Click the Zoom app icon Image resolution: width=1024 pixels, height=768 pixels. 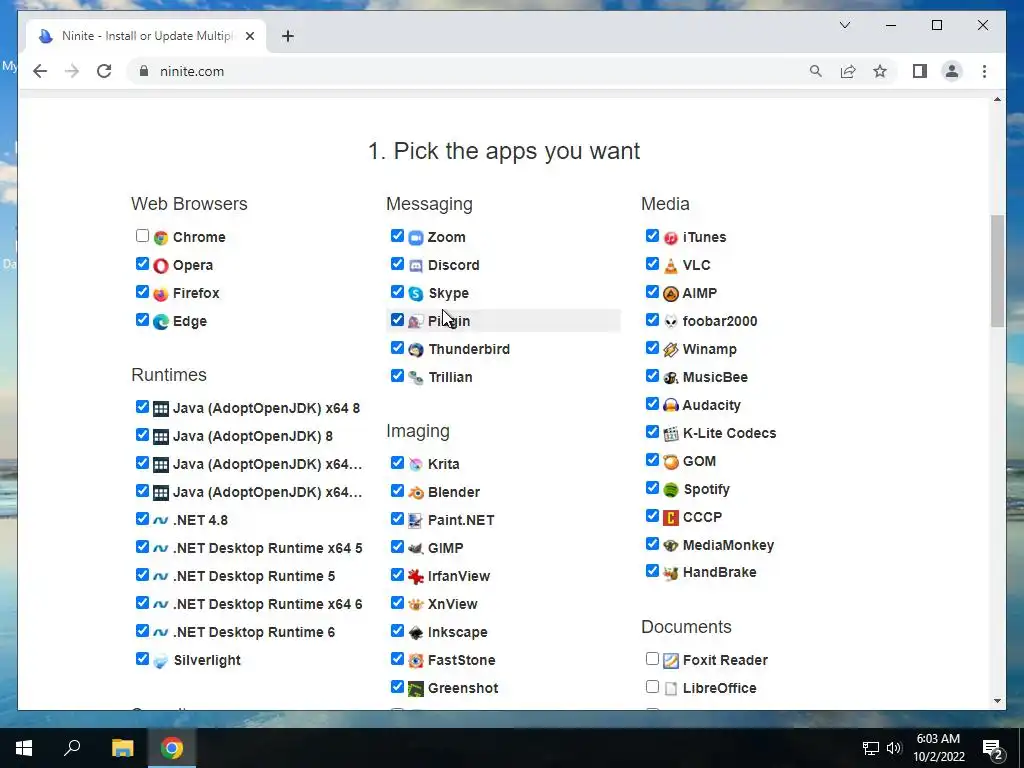coord(416,238)
